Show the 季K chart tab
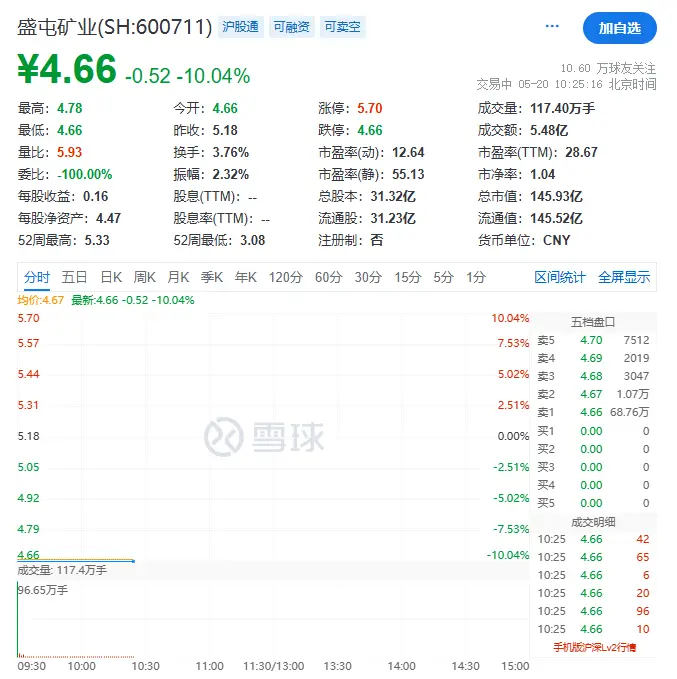677x679 pixels. coord(212,277)
